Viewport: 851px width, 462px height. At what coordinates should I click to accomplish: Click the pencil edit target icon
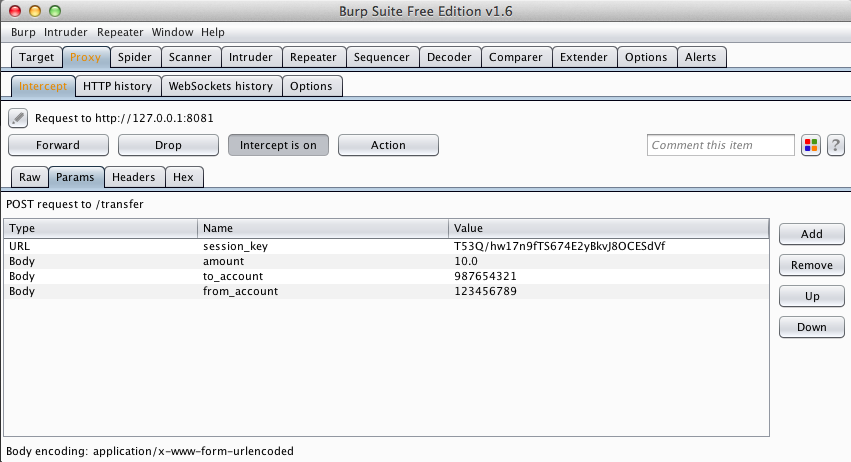click(x=18, y=118)
